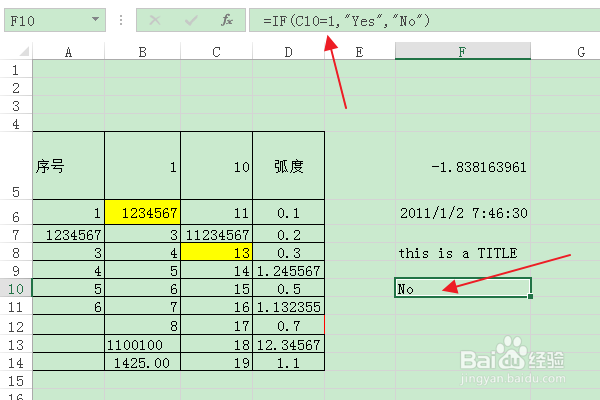Viewport: 600px width, 400px height.
Task: Select column G header
Action: pos(566,52)
